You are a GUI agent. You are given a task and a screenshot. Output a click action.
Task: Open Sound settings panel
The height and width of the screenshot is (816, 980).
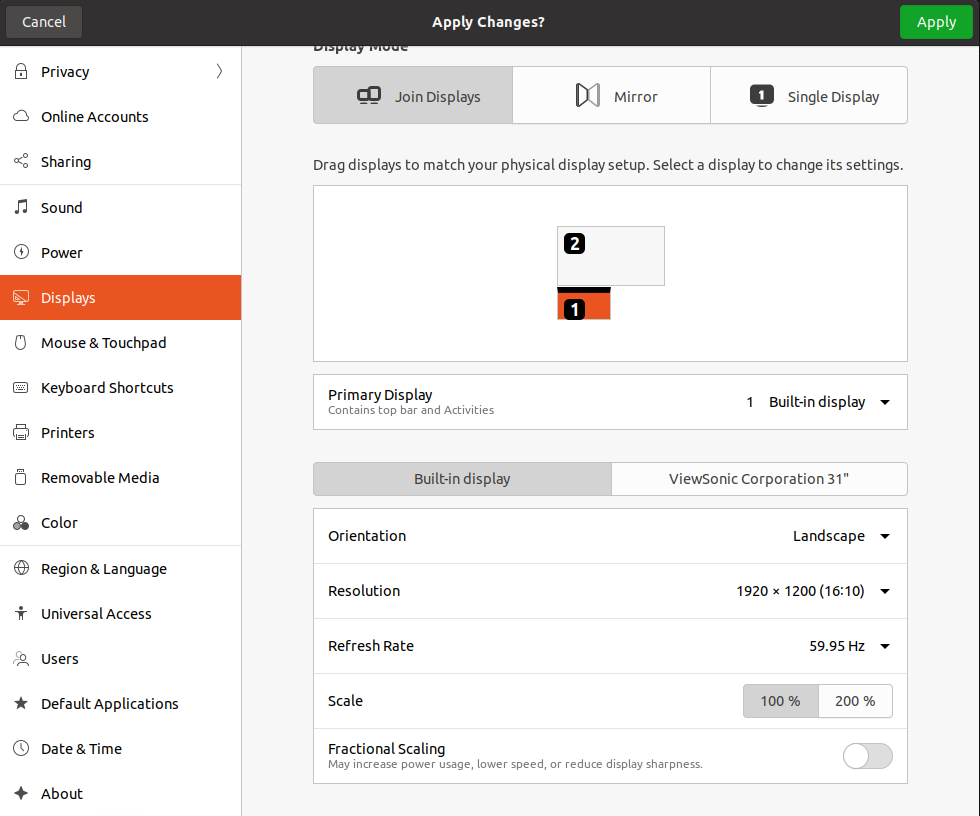click(x=121, y=207)
